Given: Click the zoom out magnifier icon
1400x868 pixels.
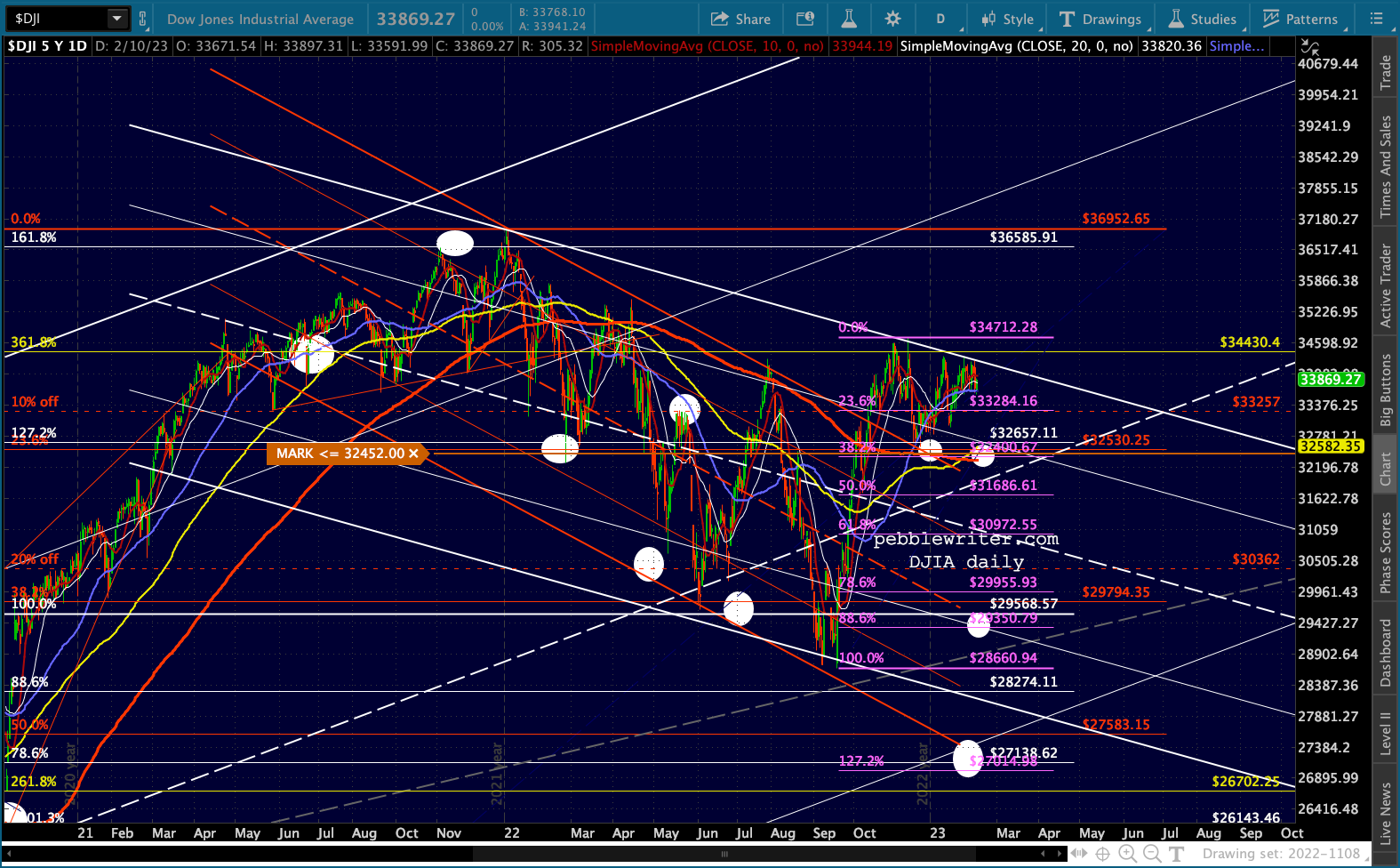Looking at the screenshot, I should click(x=1152, y=854).
